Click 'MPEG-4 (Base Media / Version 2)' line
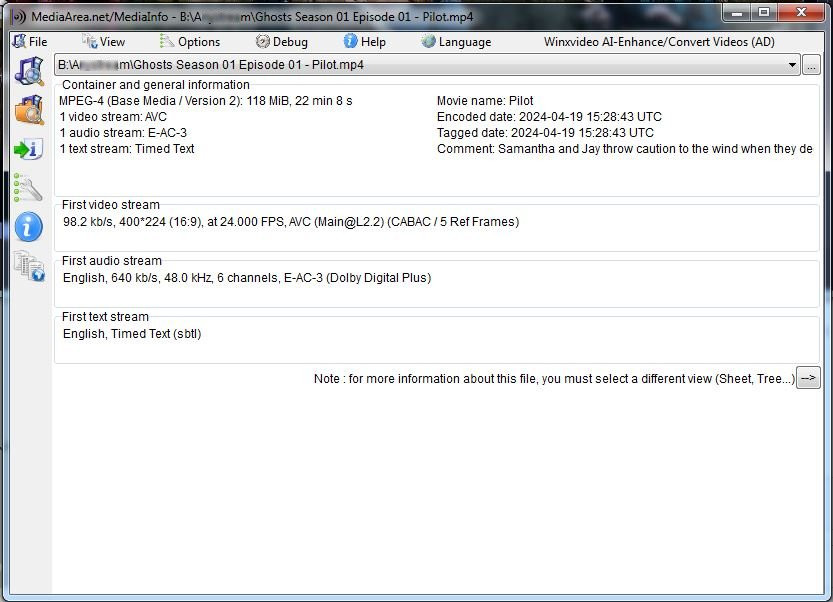Image resolution: width=833 pixels, height=602 pixels. point(206,101)
